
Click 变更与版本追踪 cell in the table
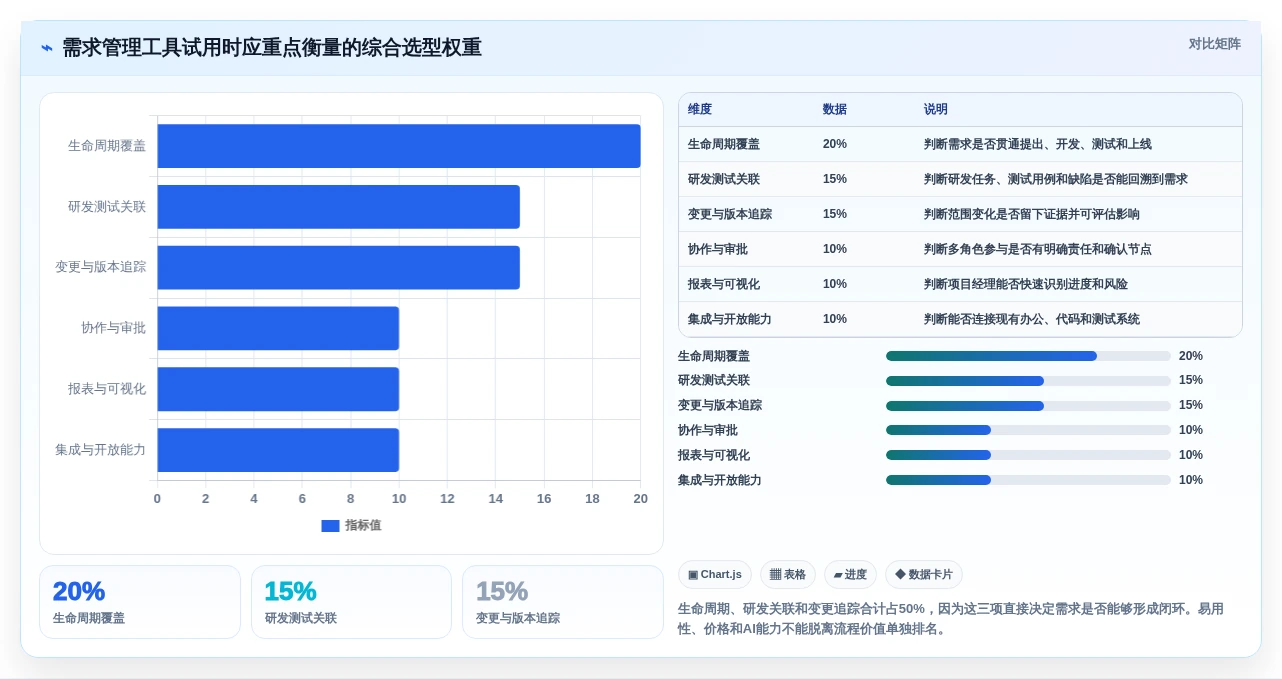coord(730,214)
